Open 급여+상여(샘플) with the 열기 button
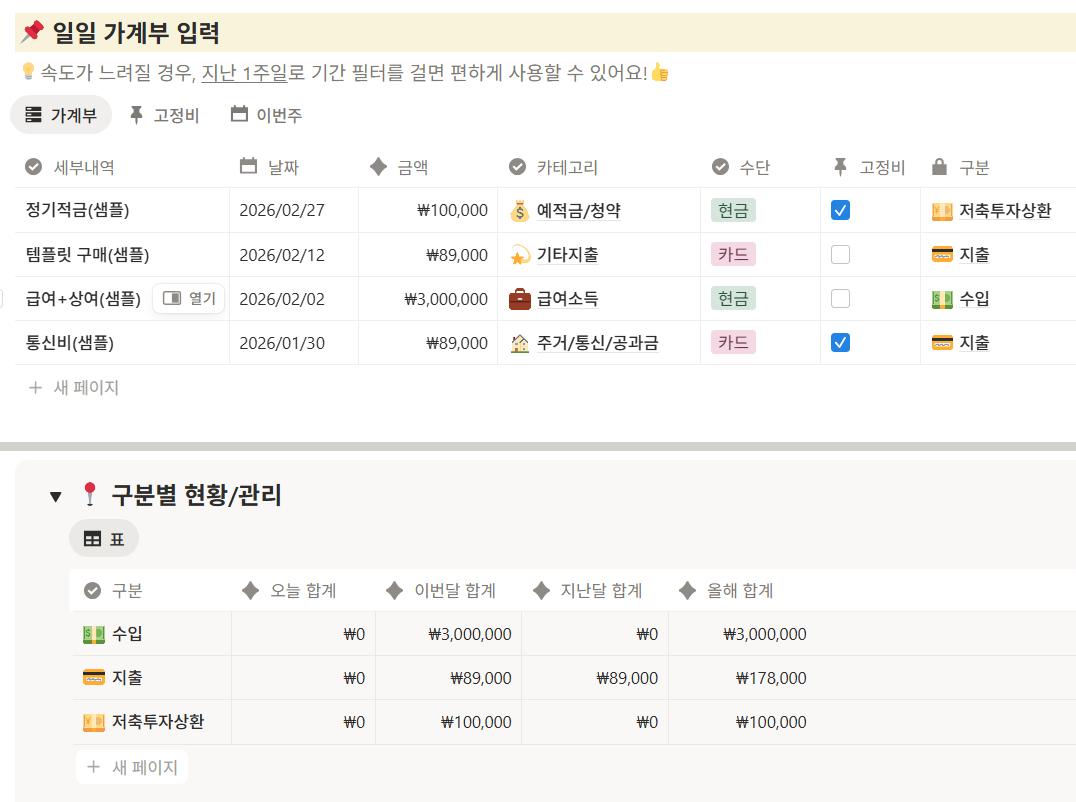This screenshot has height=802, width=1076. (189, 298)
